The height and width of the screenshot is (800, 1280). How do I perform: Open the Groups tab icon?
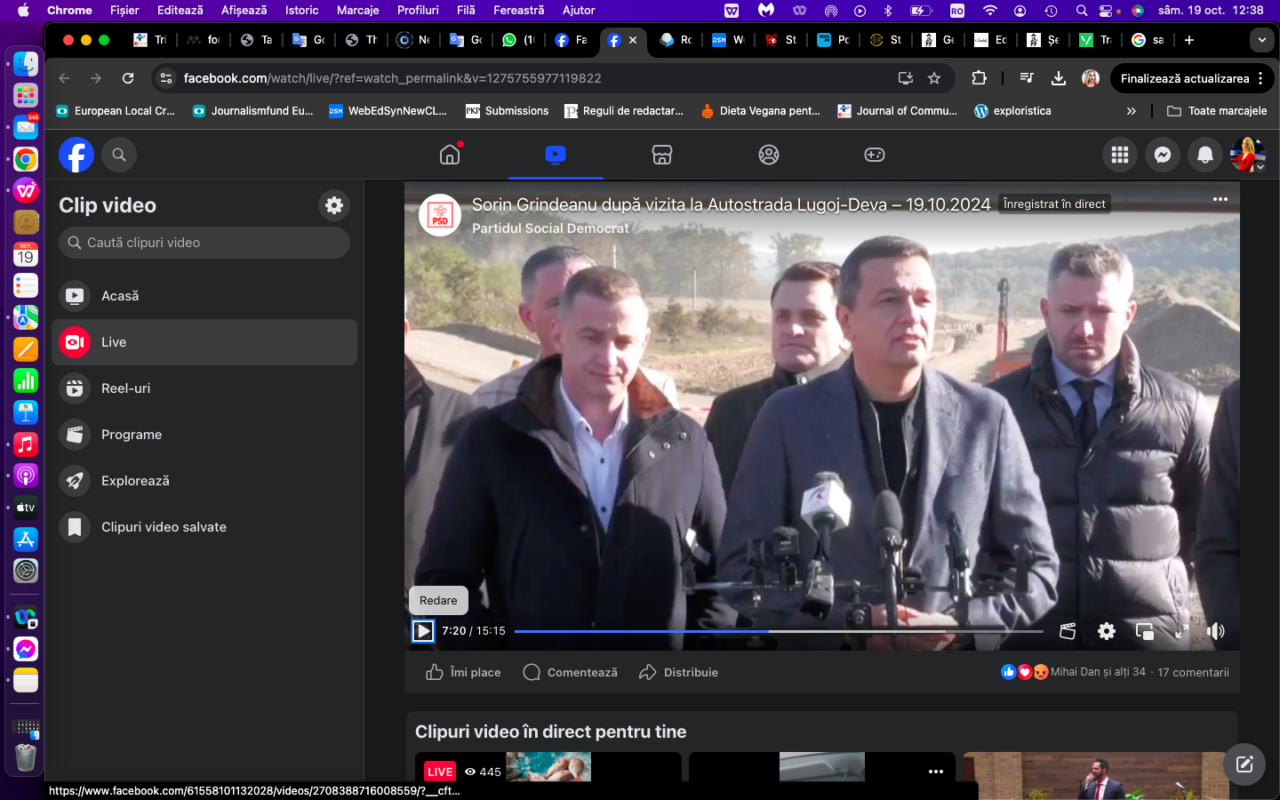tap(768, 155)
